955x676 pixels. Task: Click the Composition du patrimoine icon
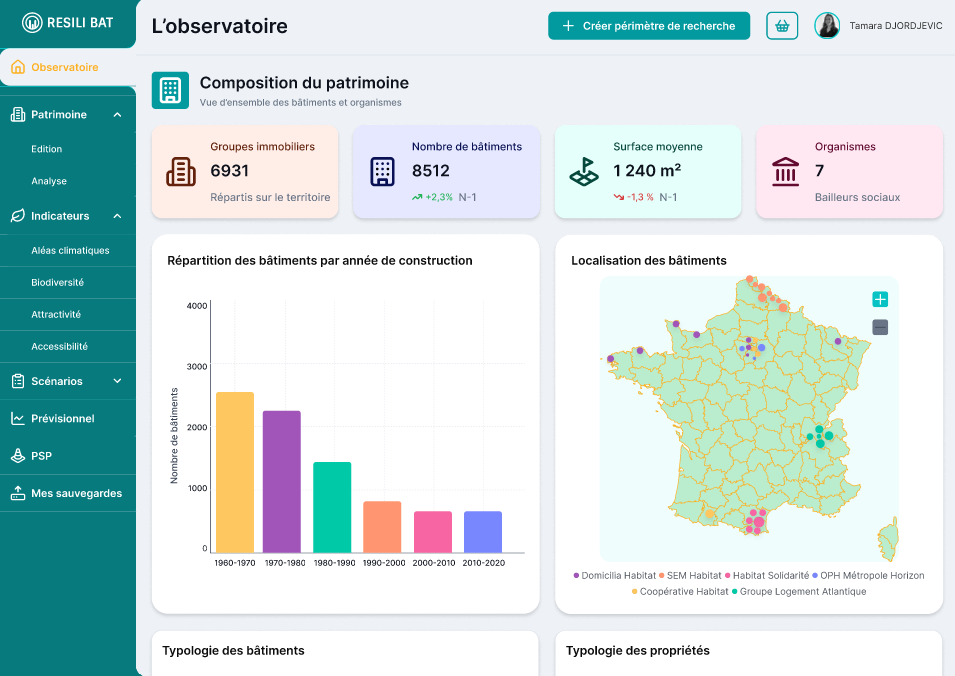tap(170, 90)
